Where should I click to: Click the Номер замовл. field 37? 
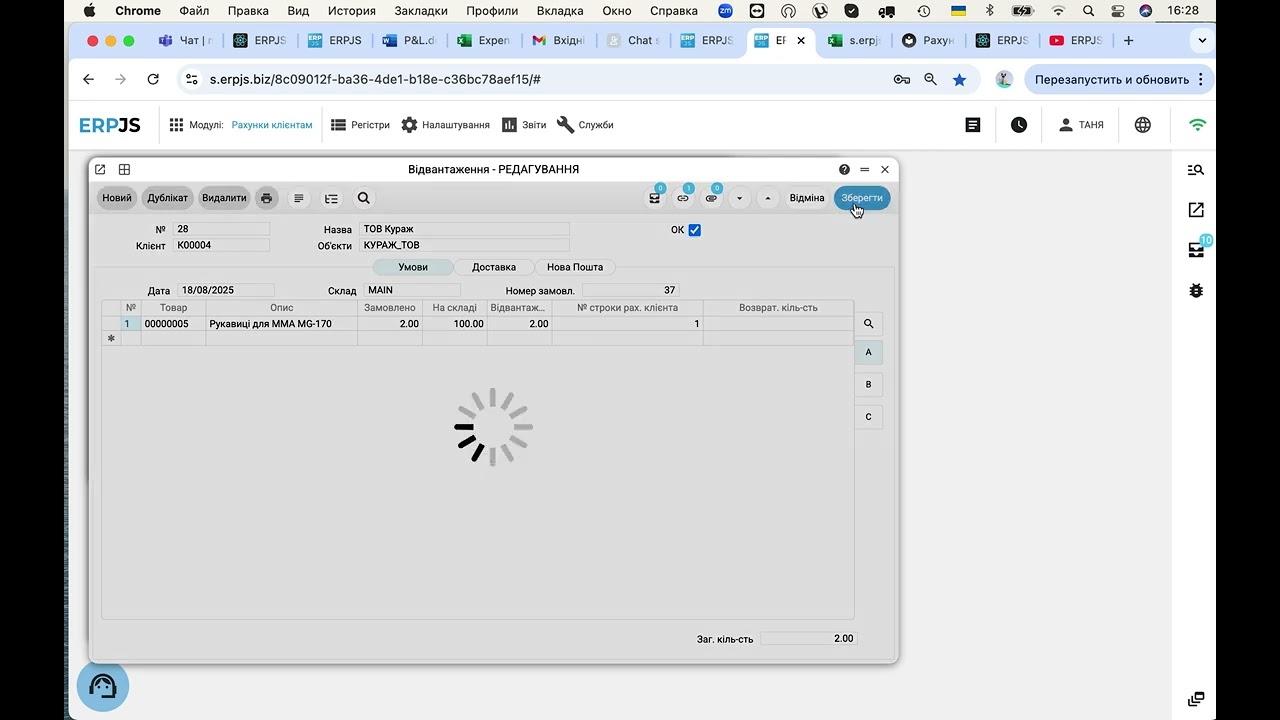631,290
